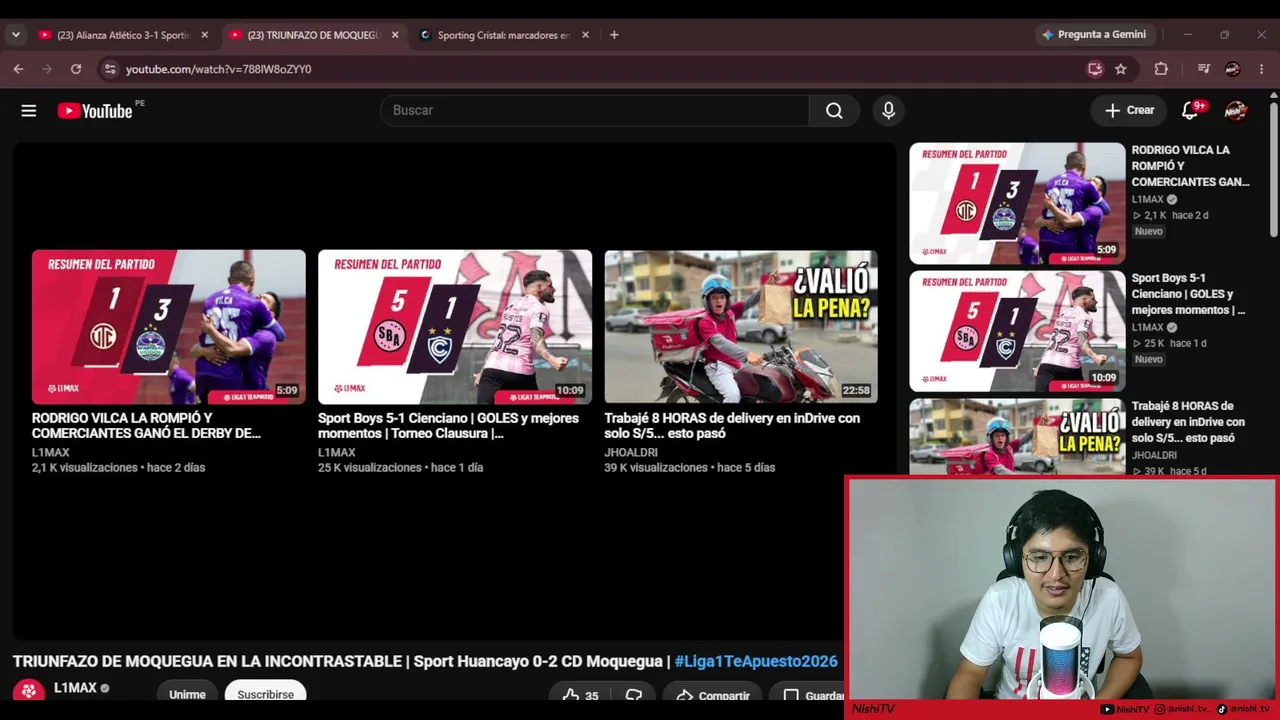The image size is (1280, 720).
Task: Open the Crear menu button
Action: (1129, 111)
